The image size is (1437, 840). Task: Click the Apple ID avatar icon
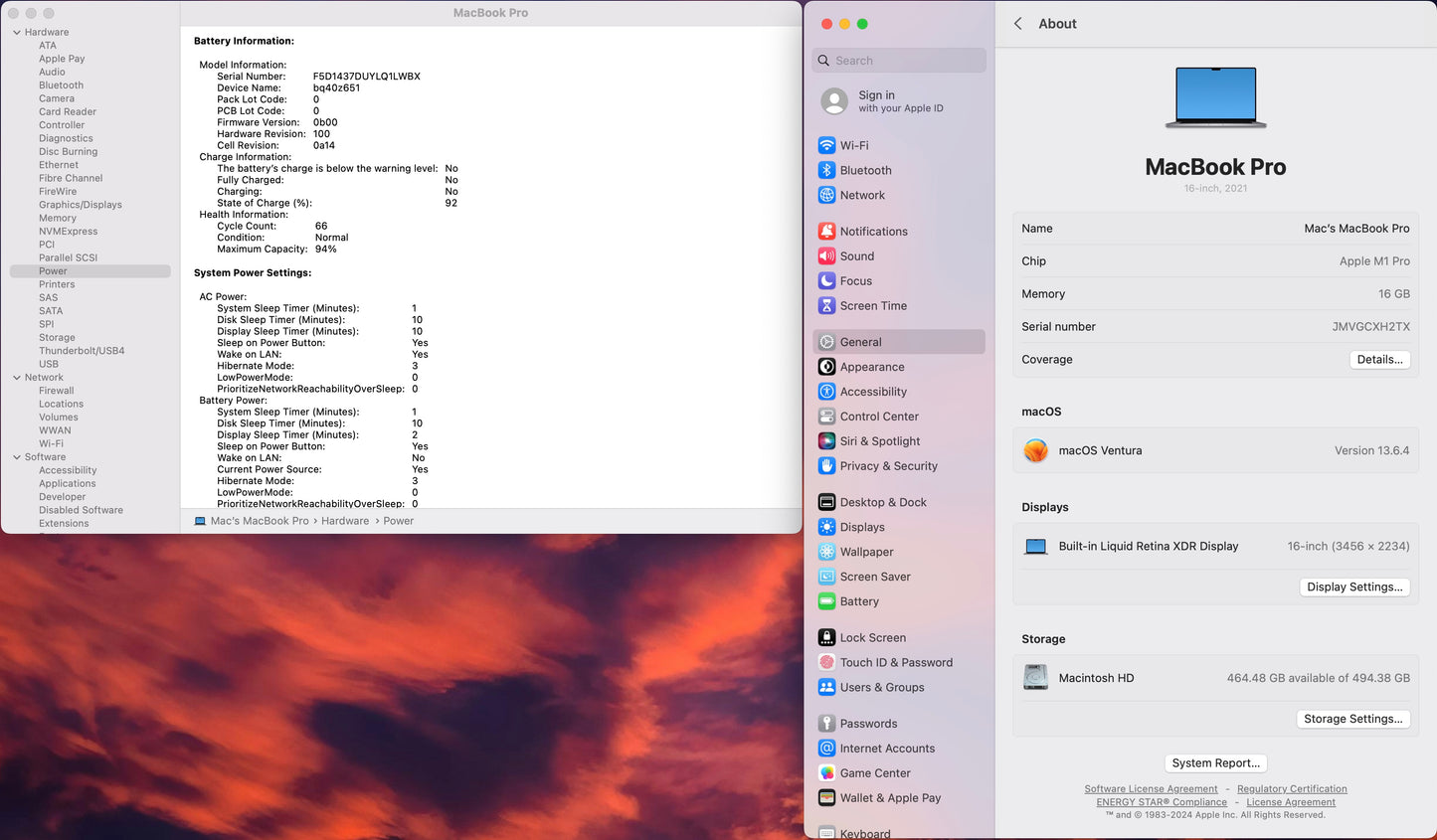tap(834, 101)
